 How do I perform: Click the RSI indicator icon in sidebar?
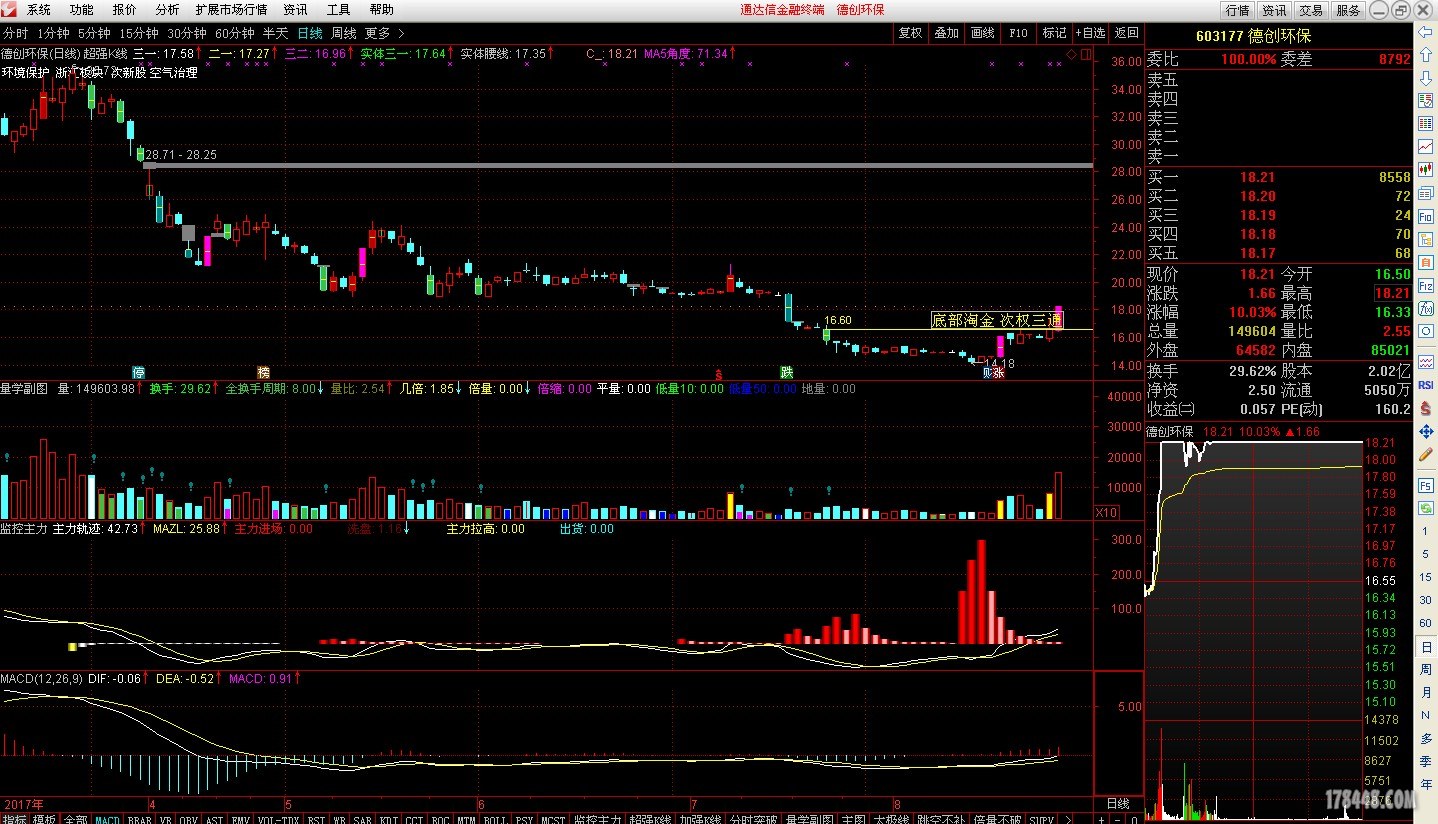1426,384
